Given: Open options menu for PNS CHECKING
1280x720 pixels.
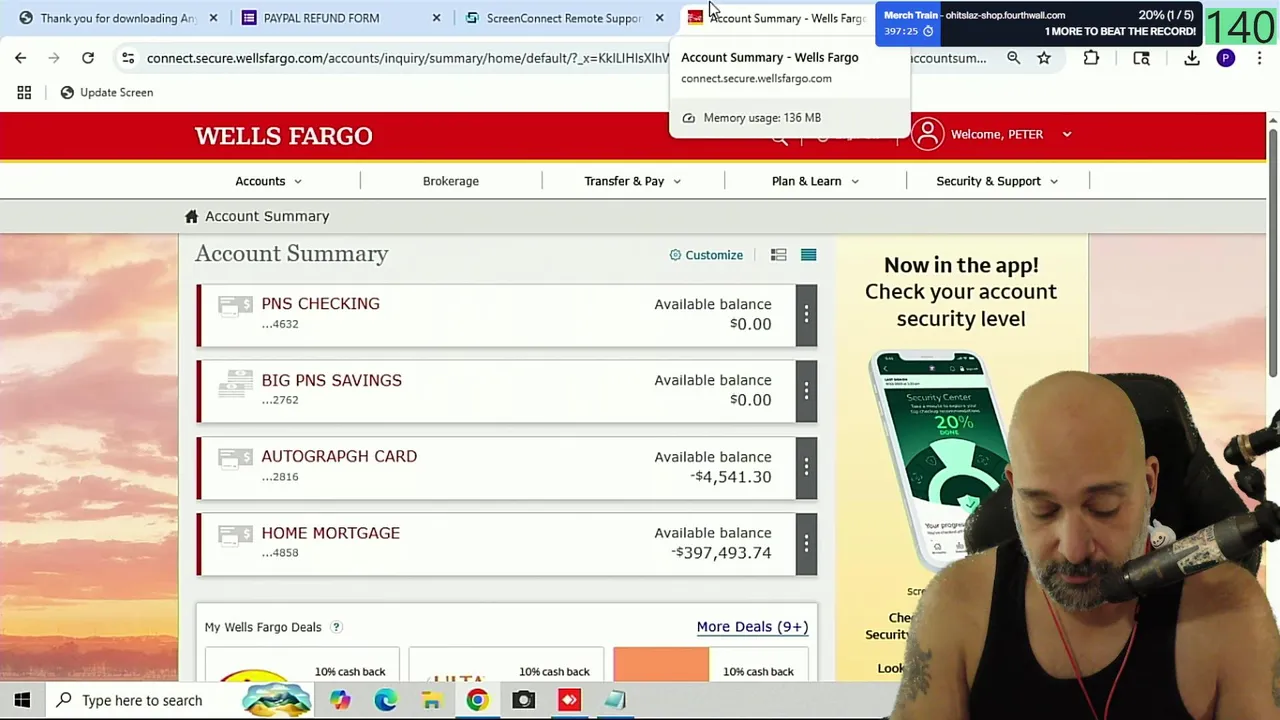Looking at the screenshot, I should pos(806,315).
